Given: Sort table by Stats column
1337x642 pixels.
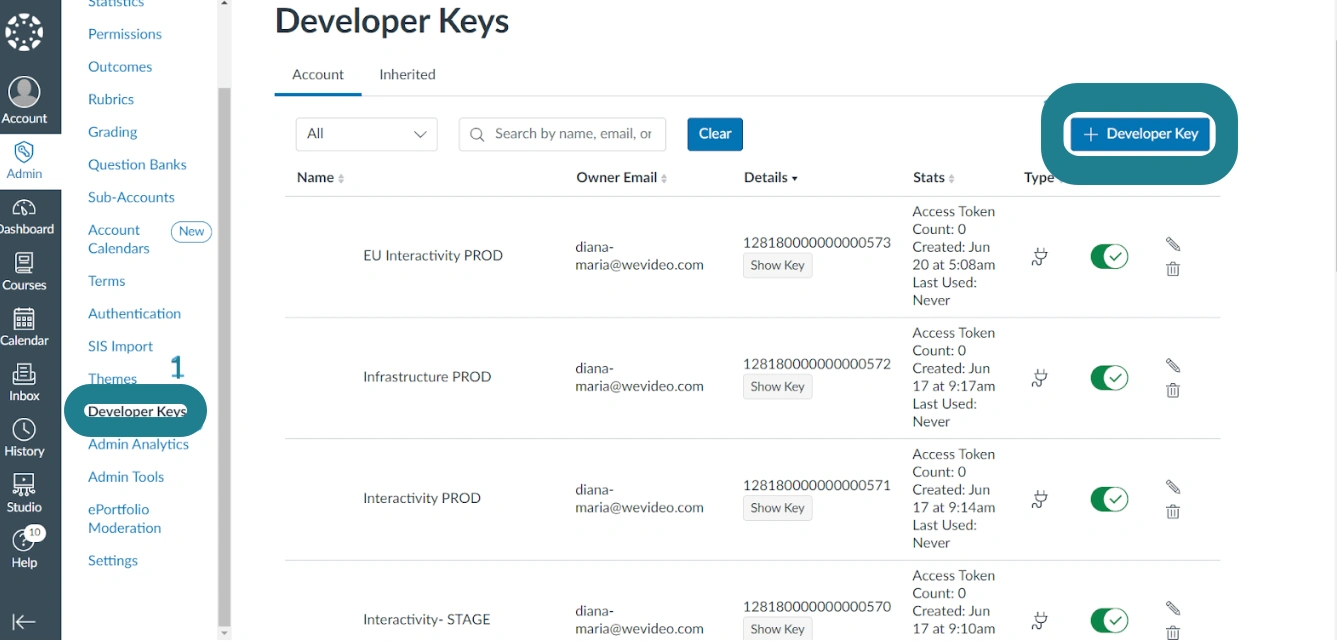Looking at the screenshot, I should coord(933,177).
